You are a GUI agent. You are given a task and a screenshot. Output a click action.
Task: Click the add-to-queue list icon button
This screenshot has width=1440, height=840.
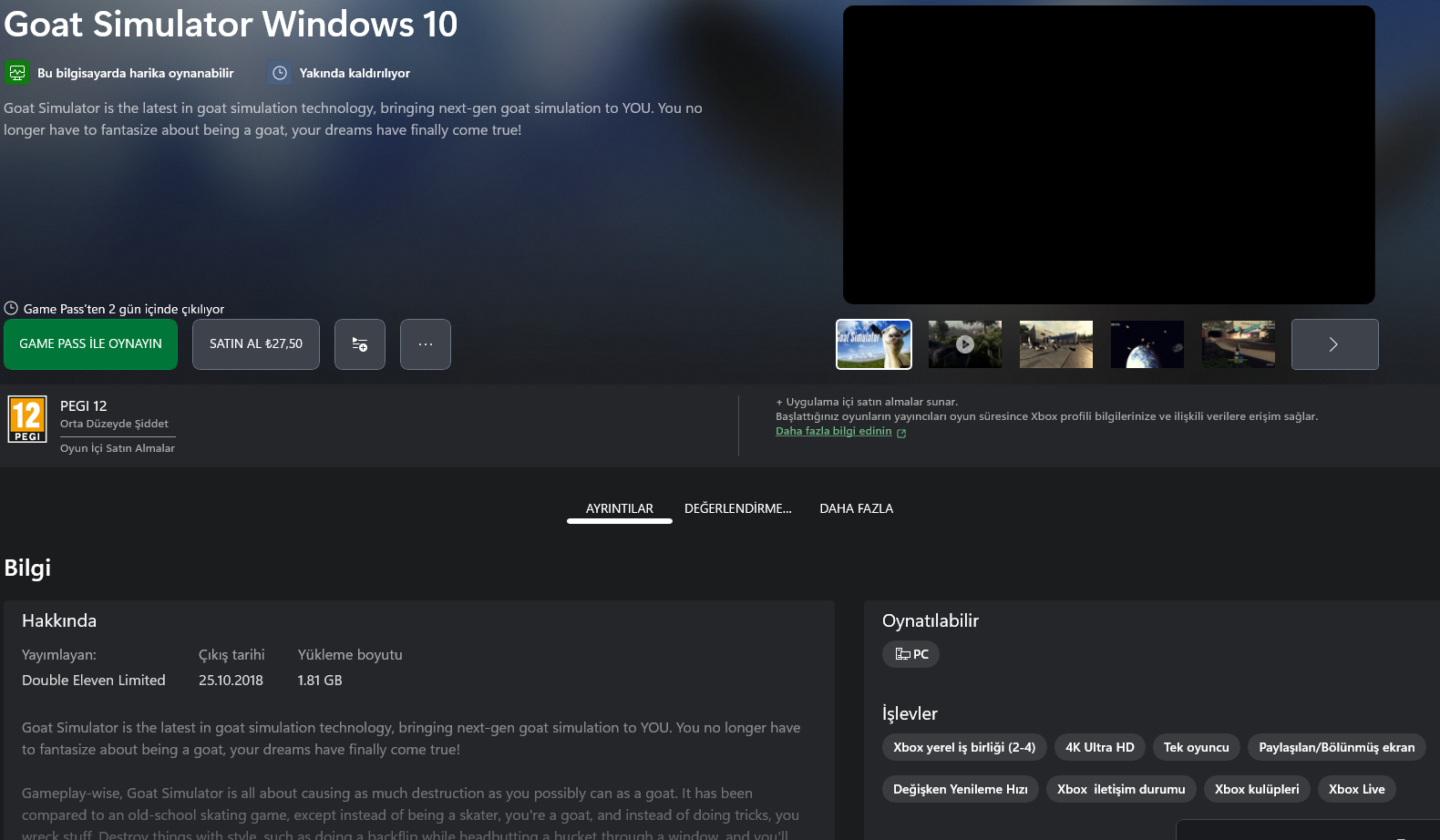(x=360, y=344)
